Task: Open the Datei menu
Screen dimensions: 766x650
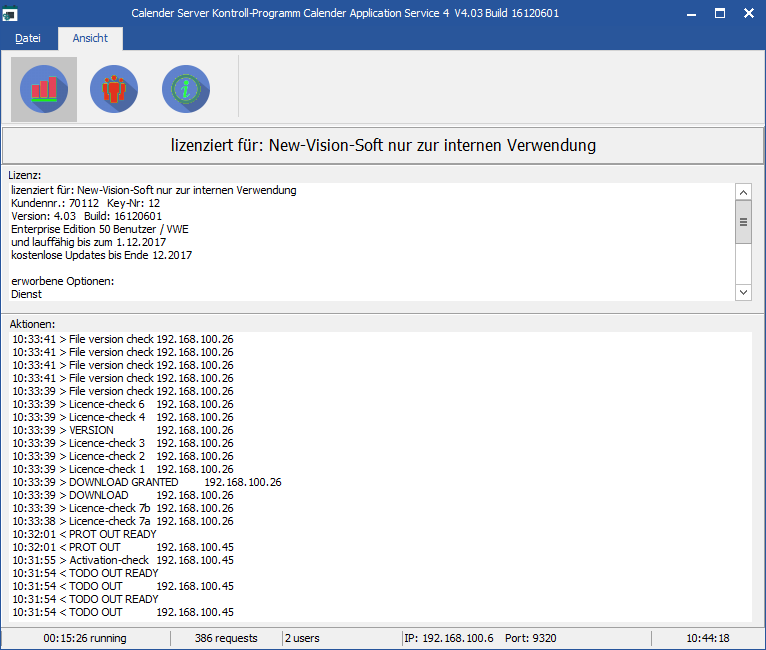Action: point(28,38)
